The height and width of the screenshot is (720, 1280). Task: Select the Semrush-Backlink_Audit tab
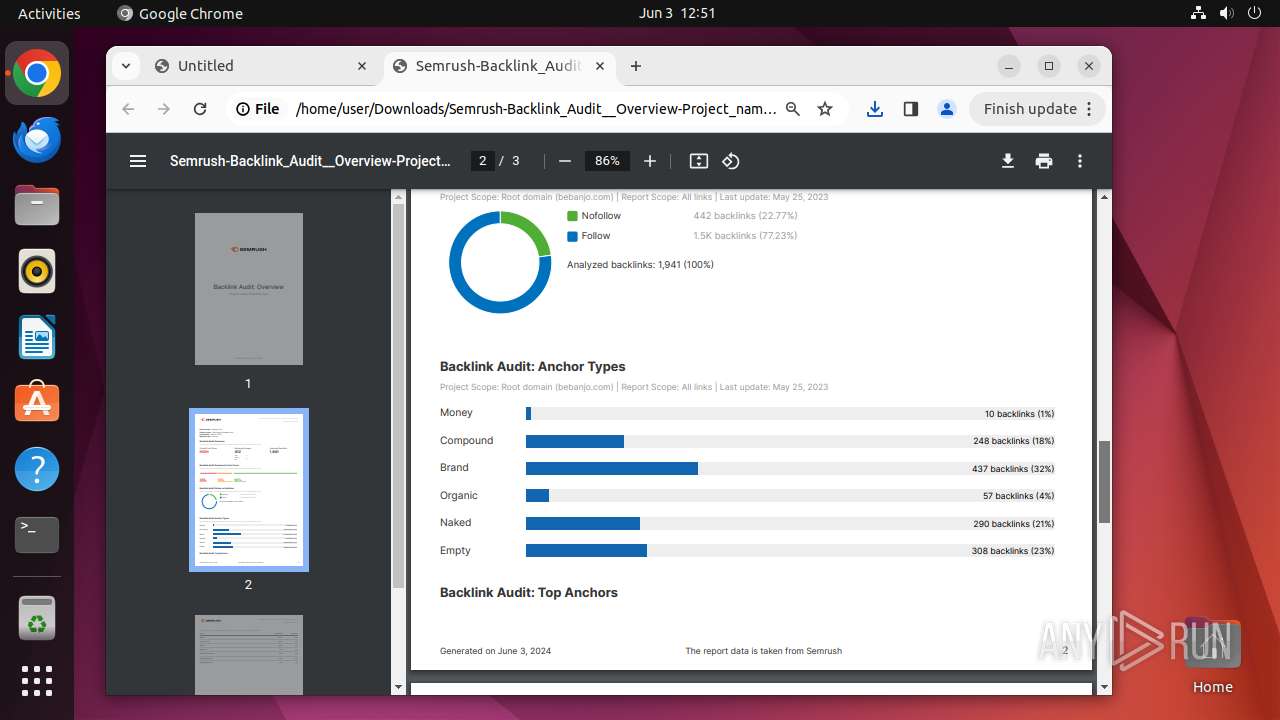(499, 66)
